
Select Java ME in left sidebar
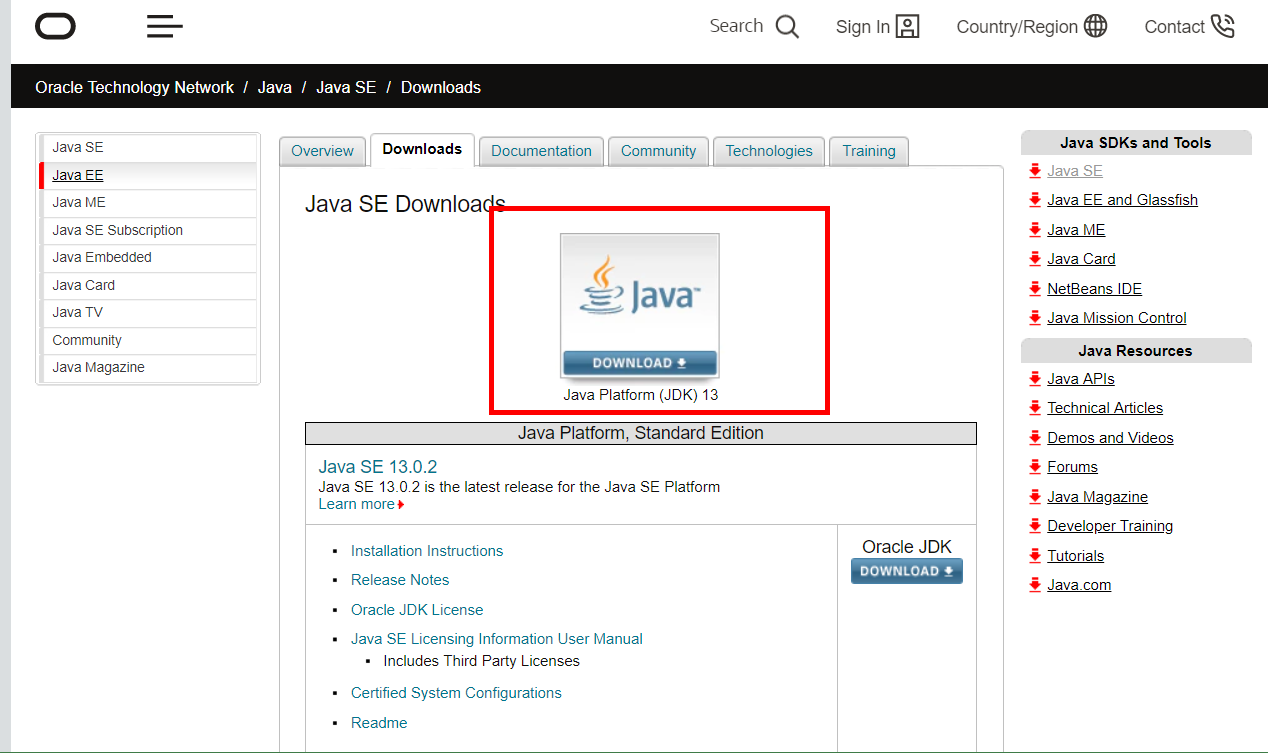point(148,203)
